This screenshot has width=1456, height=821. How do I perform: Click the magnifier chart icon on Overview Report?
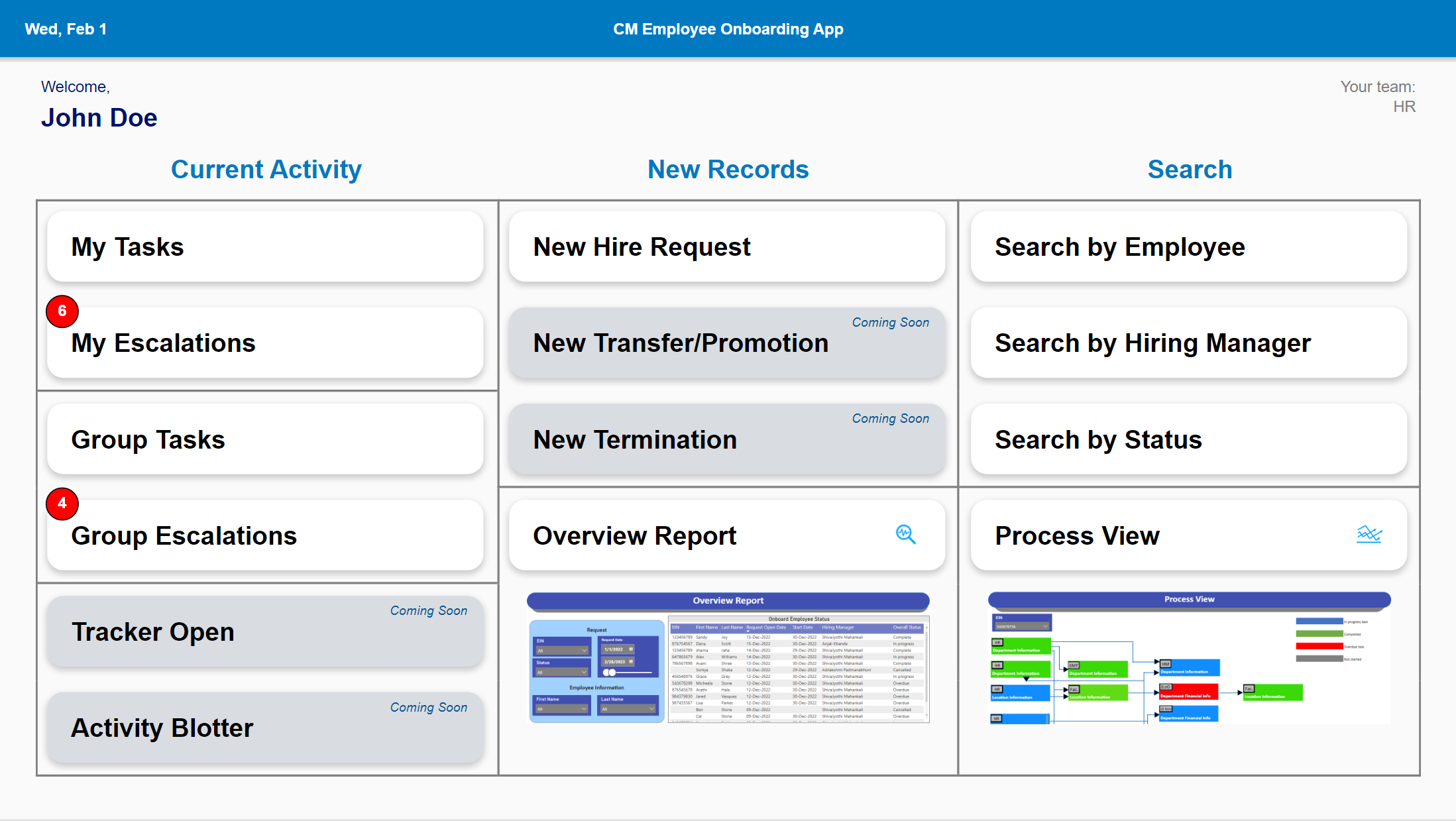(x=905, y=534)
